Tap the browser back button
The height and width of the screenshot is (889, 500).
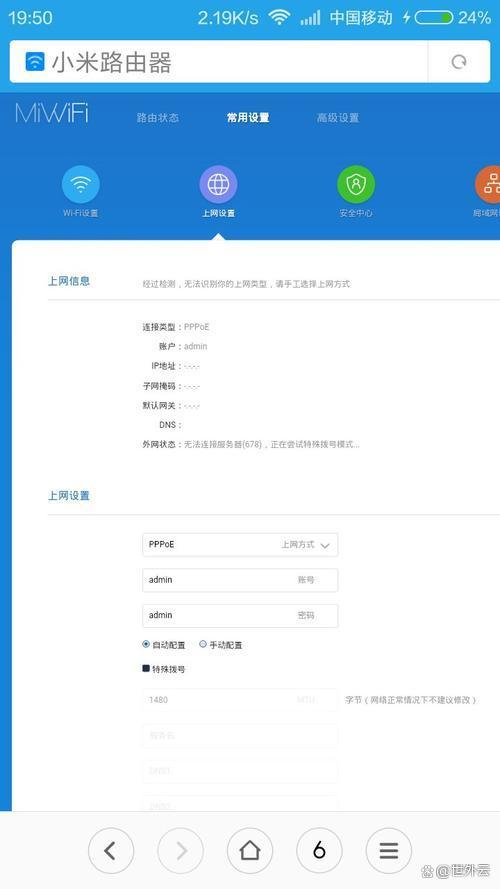pos(111,850)
